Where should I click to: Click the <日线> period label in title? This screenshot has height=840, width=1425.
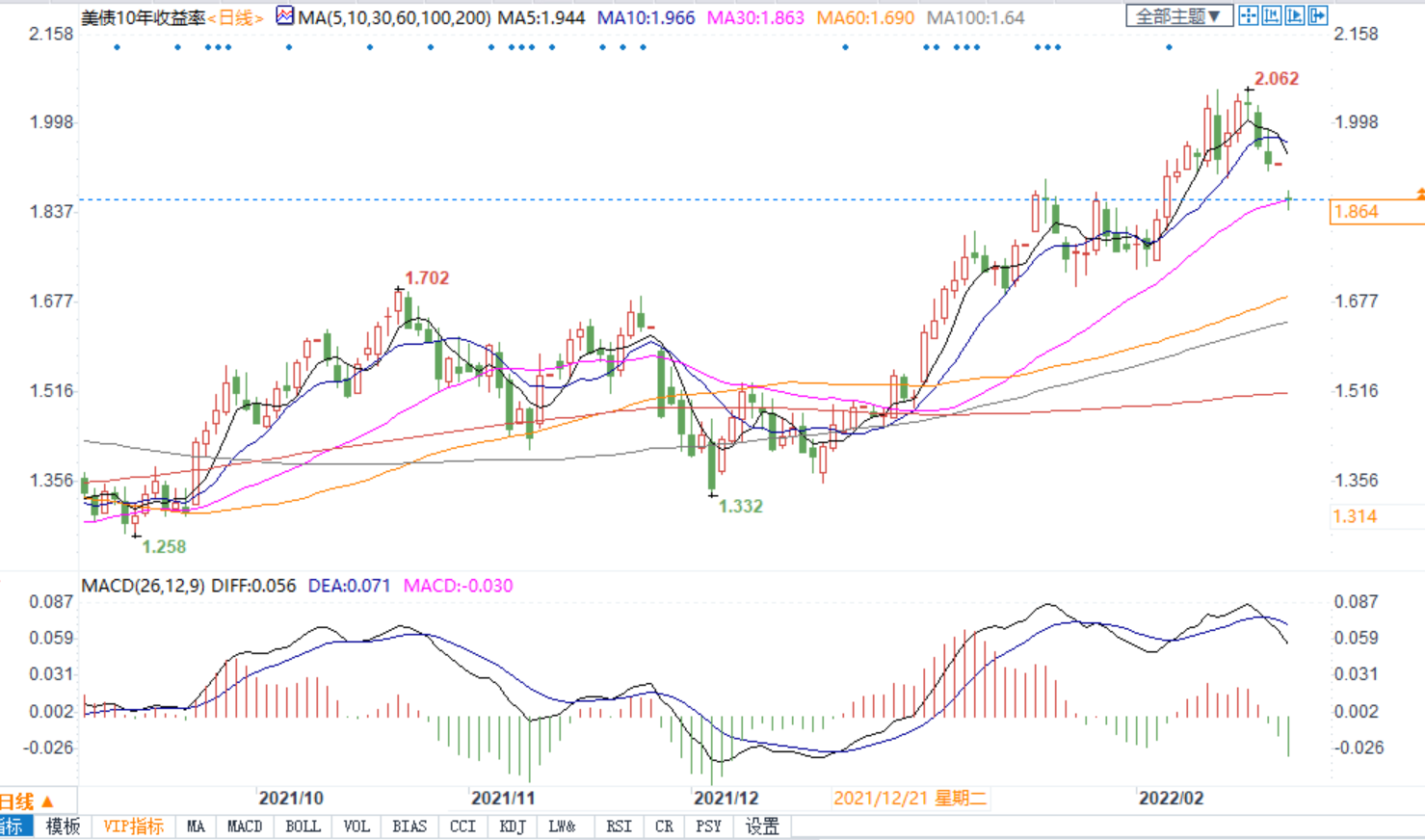[235, 17]
